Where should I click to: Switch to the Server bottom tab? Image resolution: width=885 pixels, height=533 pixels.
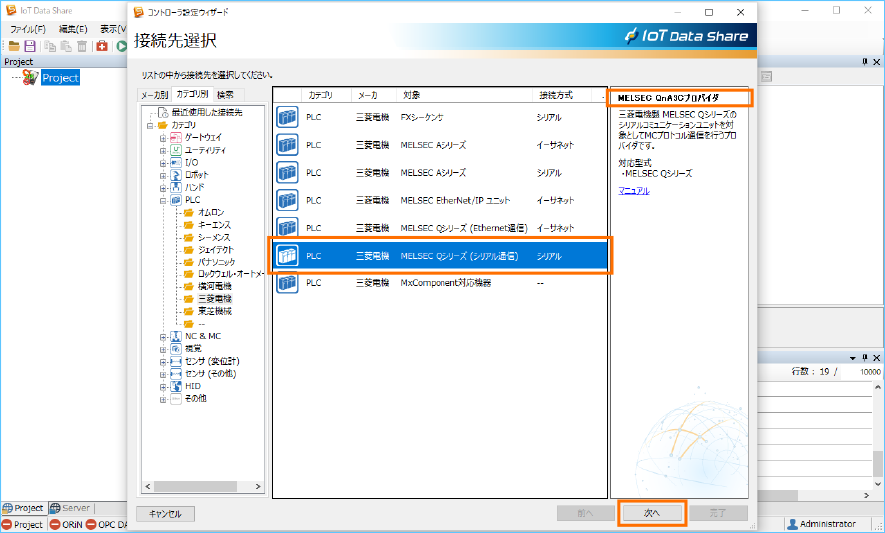coord(71,508)
